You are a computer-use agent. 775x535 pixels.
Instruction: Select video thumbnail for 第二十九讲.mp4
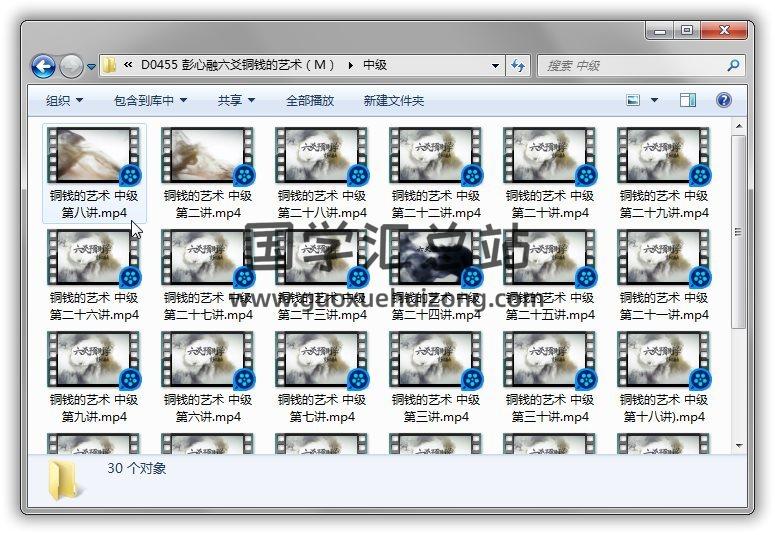664,155
